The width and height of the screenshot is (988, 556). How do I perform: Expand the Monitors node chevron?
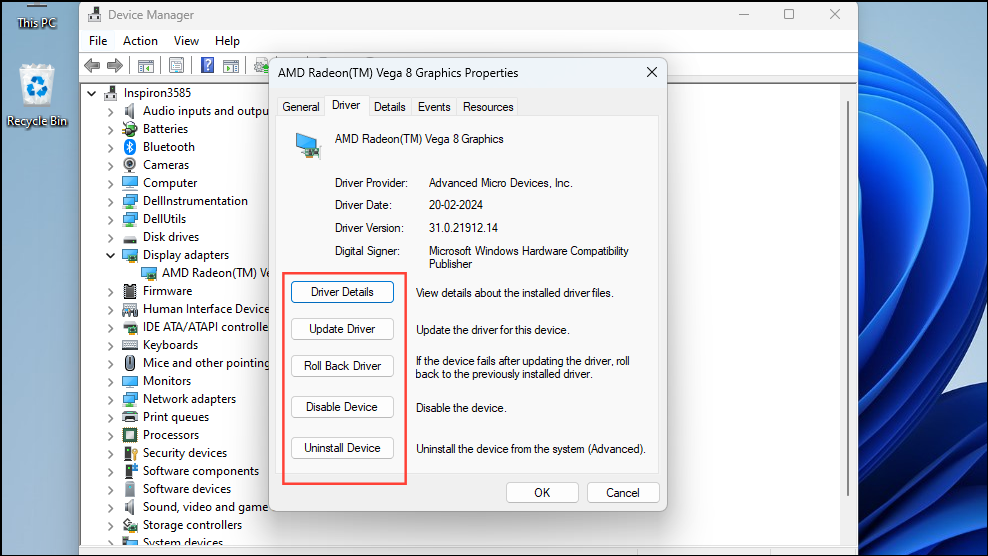point(110,381)
